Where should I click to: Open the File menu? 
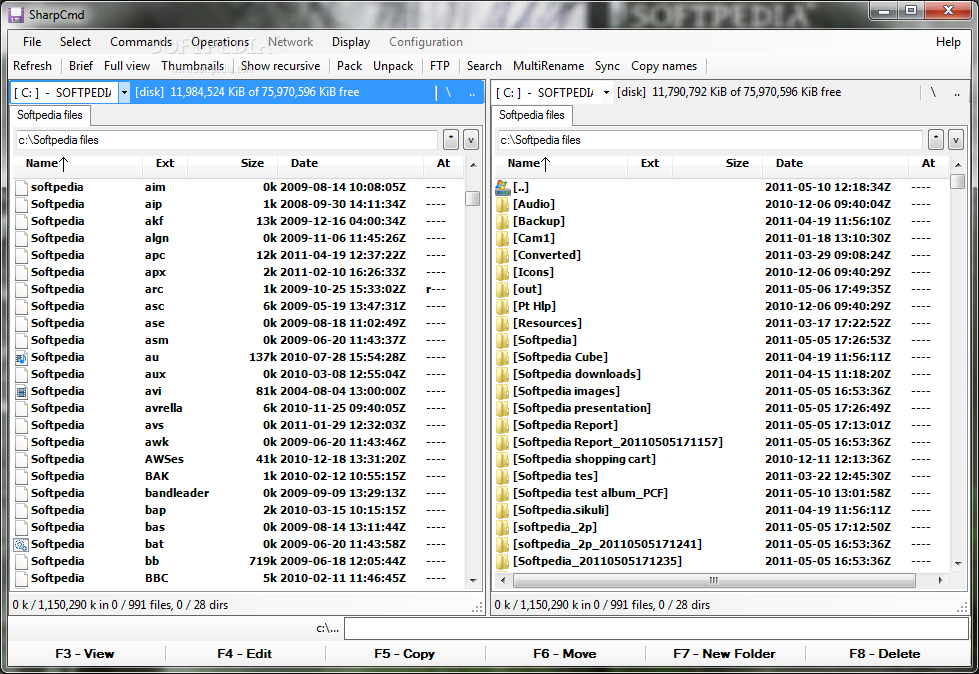click(x=32, y=42)
